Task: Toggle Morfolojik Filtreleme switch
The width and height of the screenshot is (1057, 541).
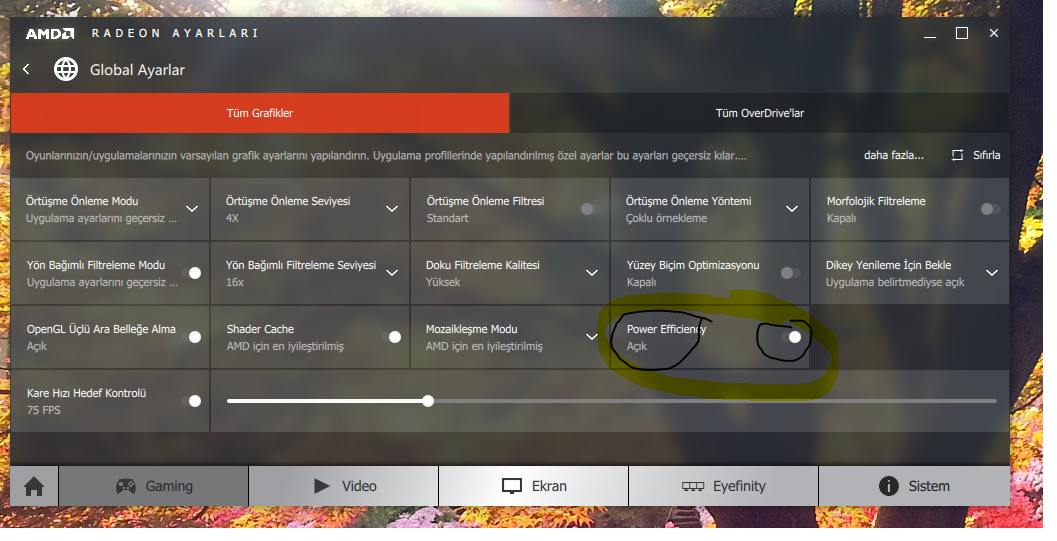Action: pos(990,209)
